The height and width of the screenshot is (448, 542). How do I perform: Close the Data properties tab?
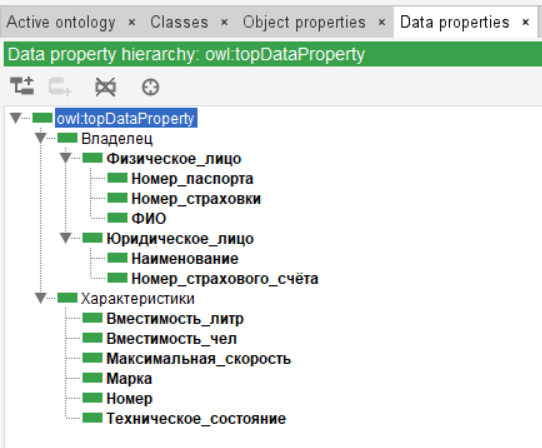click(x=526, y=22)
